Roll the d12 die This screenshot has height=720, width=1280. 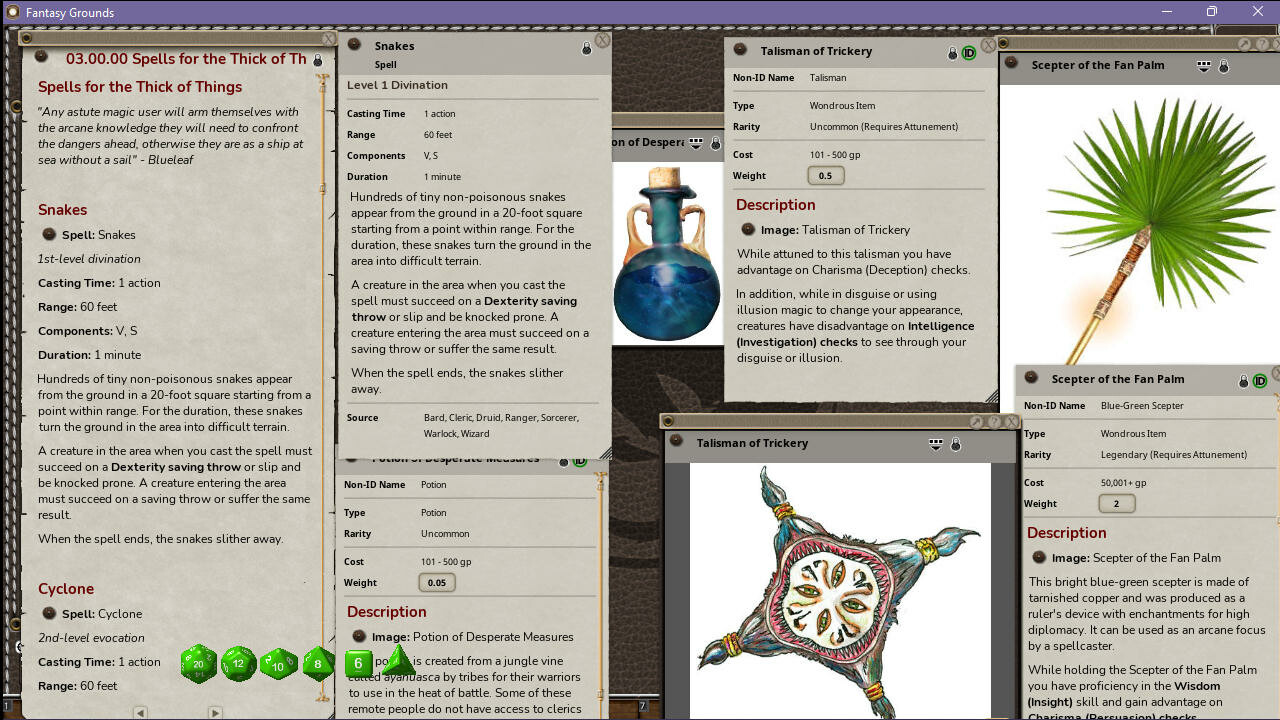238,663
